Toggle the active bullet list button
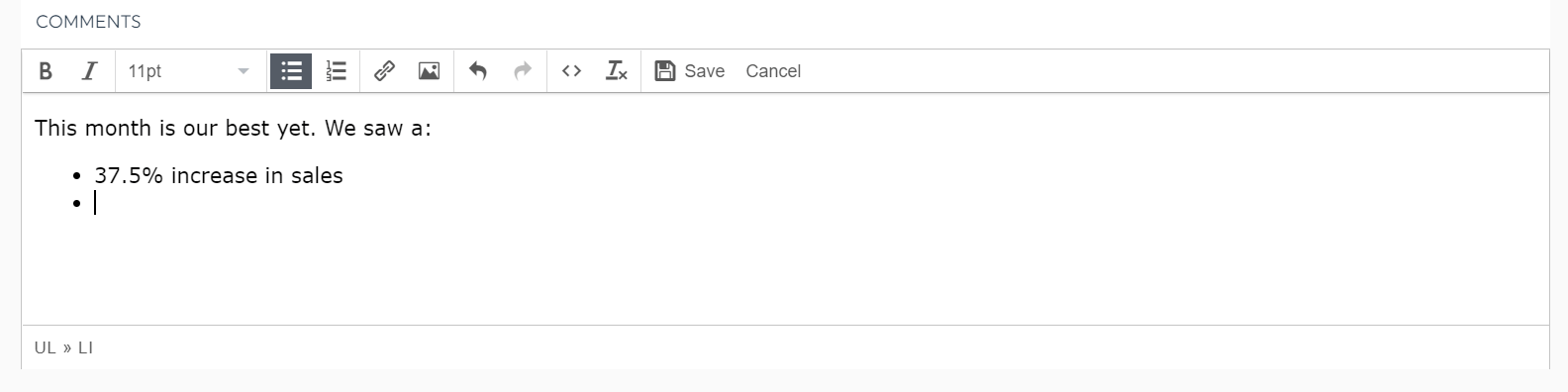This screenshot has width=1568, height=392. pos(291,71)
